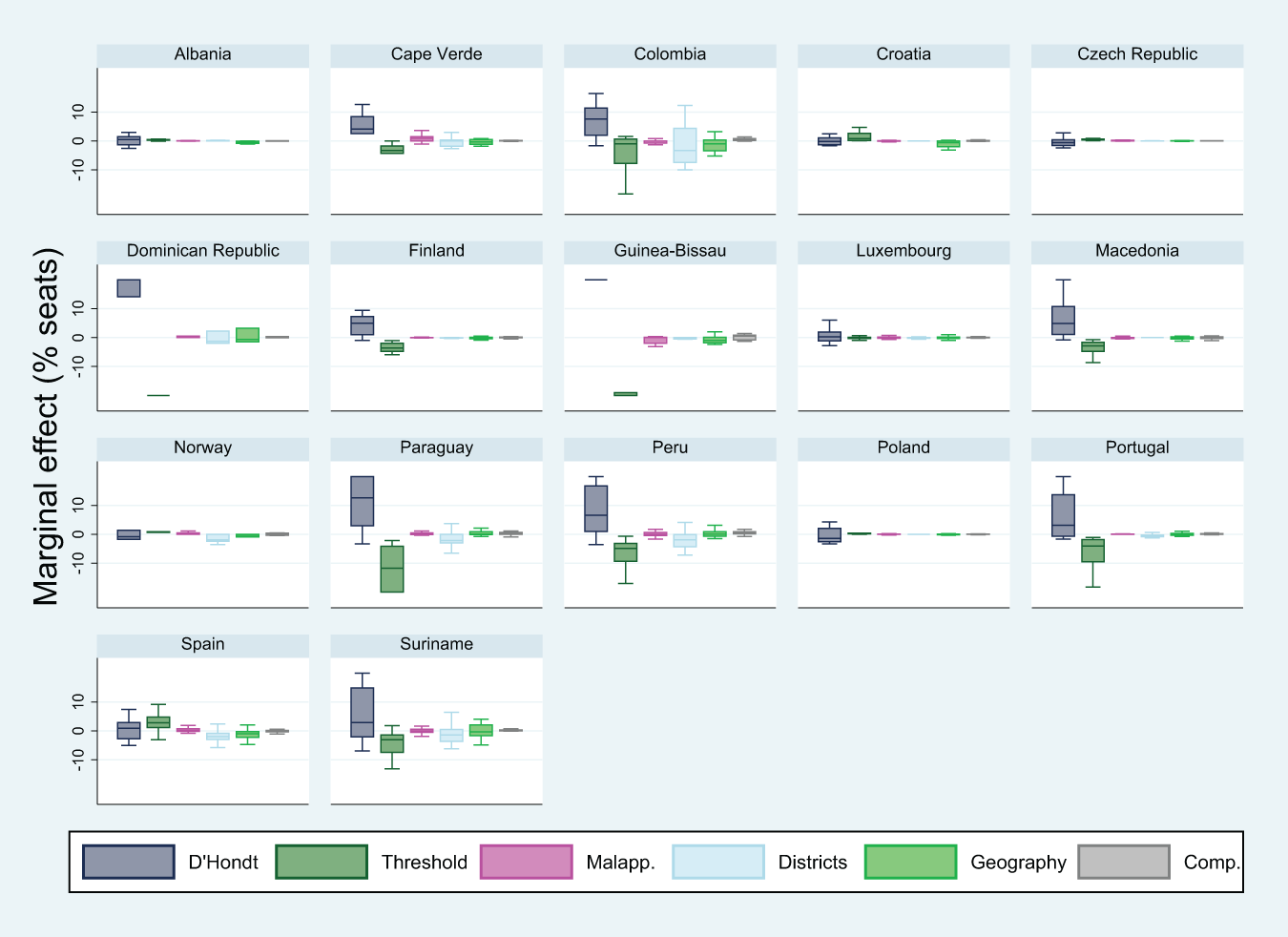The height and width of the screenshot is (937, 1288).
Task: Click the Colombia panel title
Action: click(x=670, y=54)
